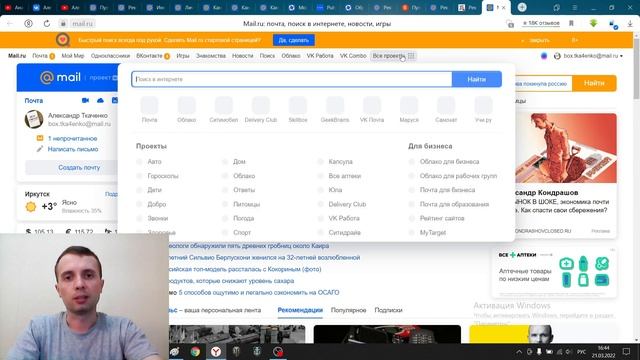This screenshot has width=640, height=360.
Task: Focus the Поиск в интернете field
Action: [x=291, y=79]
